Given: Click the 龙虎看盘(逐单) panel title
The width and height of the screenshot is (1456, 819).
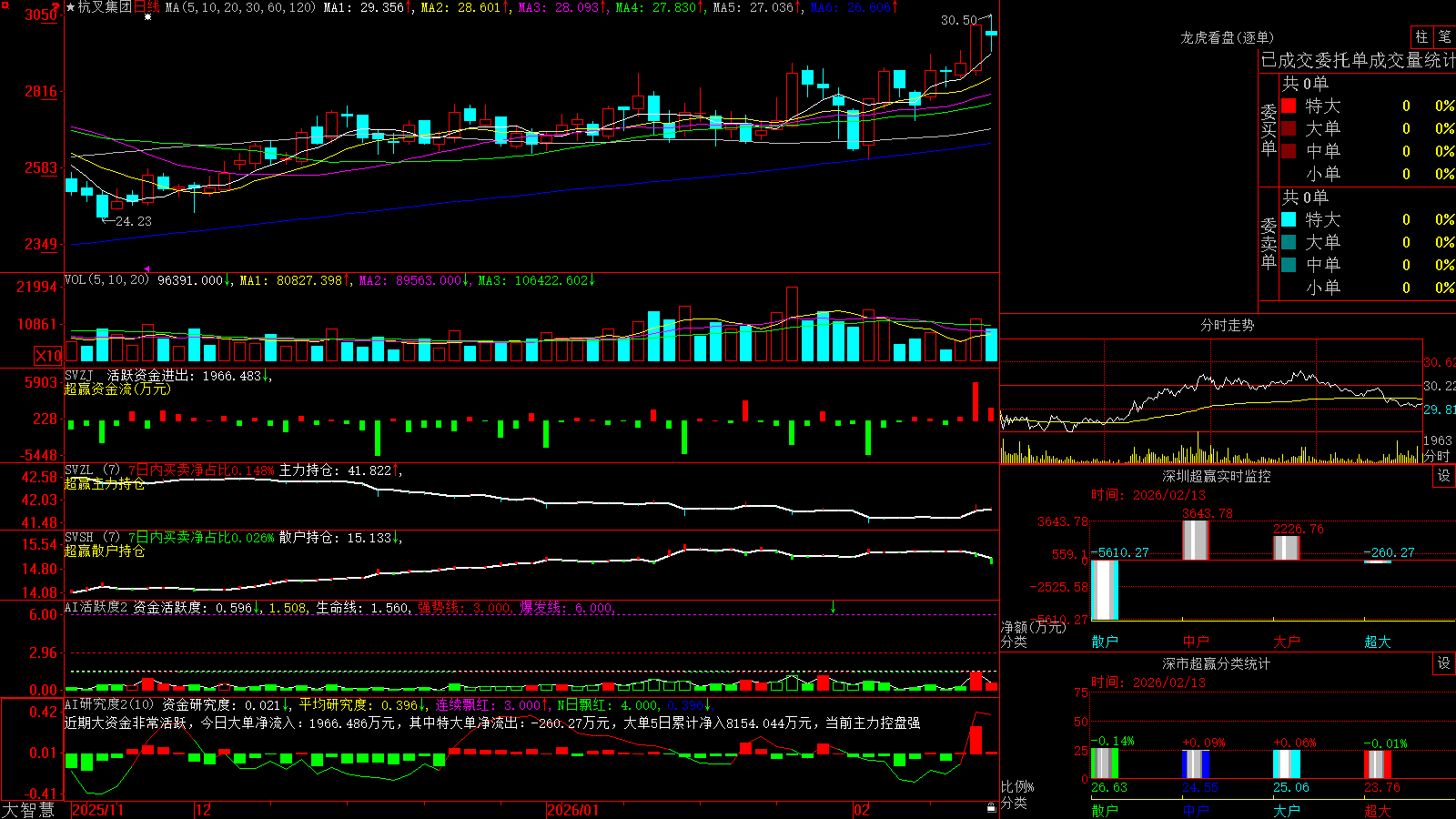Looking at the screenshot, I should pos(1228,37).
